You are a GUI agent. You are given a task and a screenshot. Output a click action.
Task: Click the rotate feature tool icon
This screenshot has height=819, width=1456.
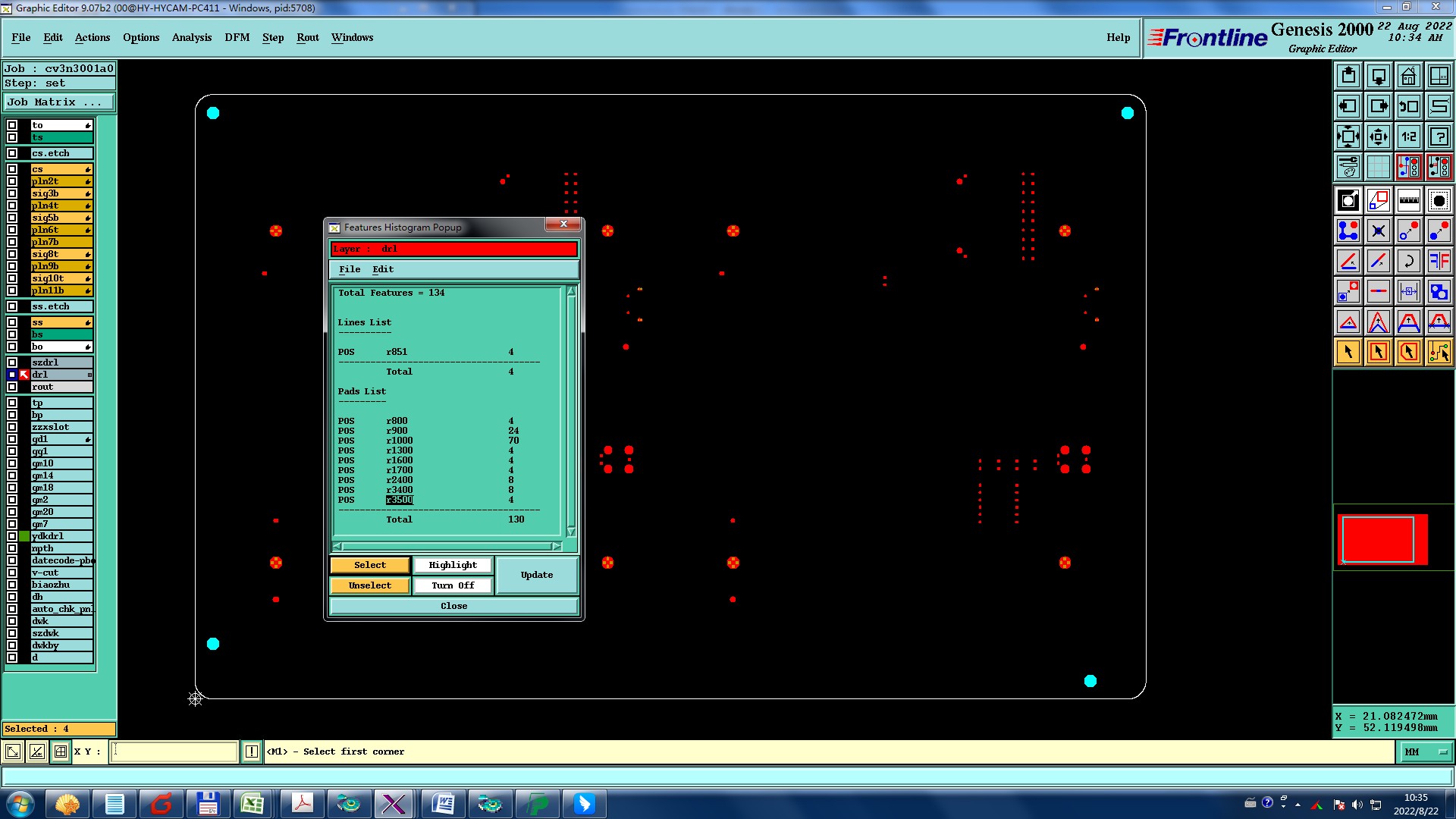[1408, 261]
